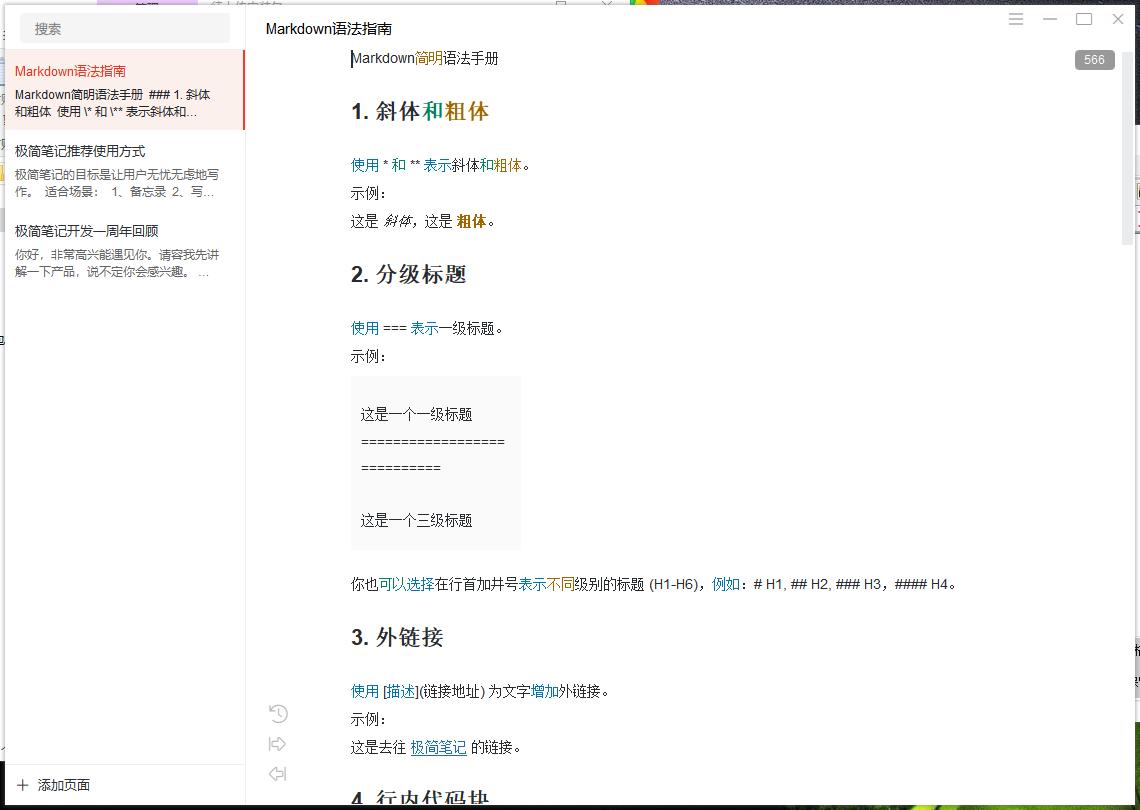Open version history with the clock icon
This screenshot has width=1140, height=810.
point(278,714)
